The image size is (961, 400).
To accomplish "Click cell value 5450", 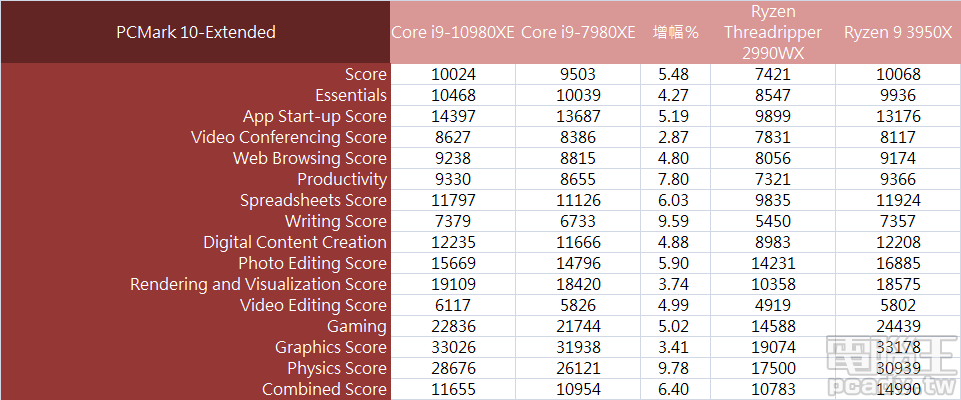I will click(x=773, y=221).
